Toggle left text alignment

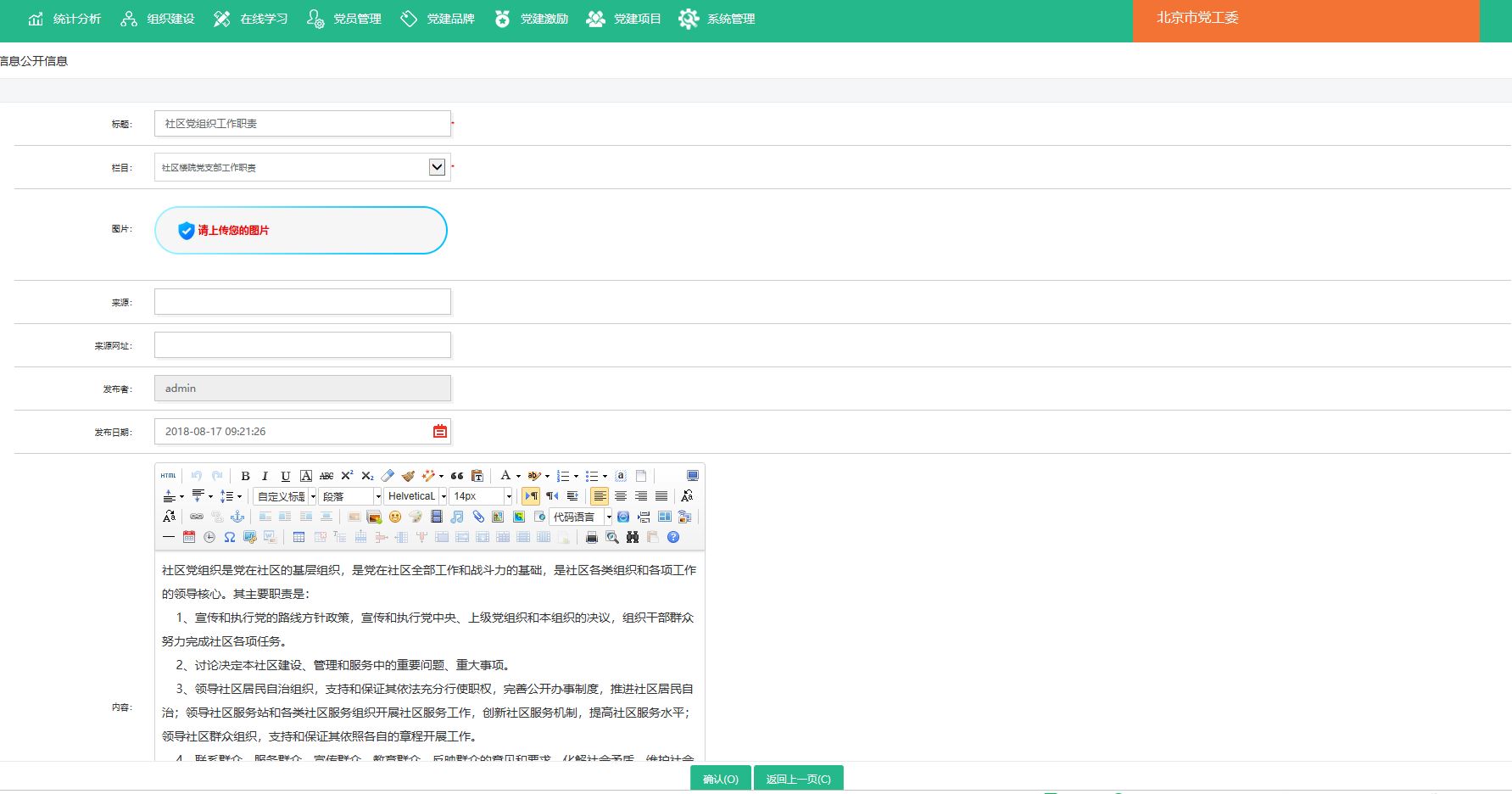click(x=600, y=496)
